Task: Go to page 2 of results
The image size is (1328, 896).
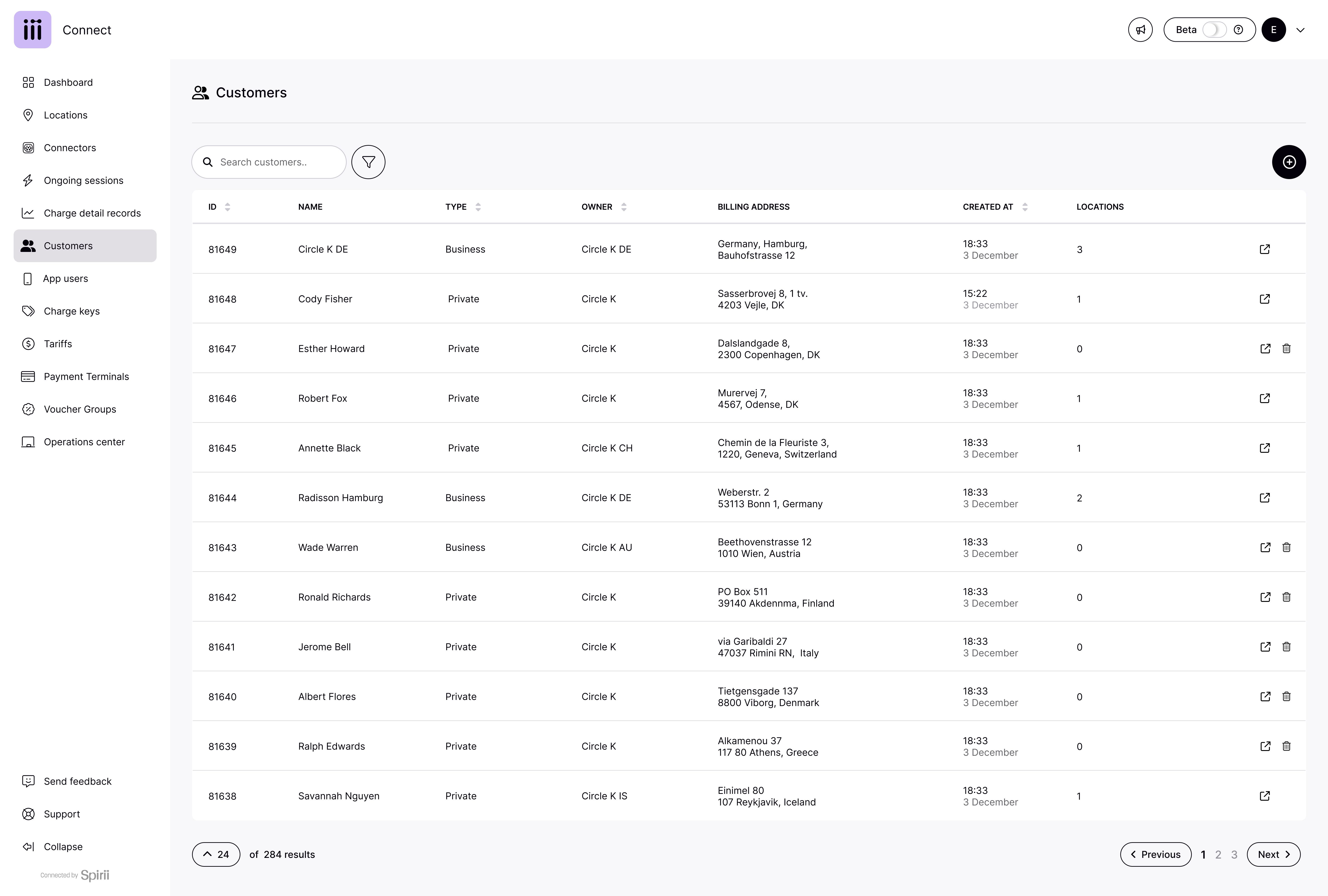Action: 1218,855
